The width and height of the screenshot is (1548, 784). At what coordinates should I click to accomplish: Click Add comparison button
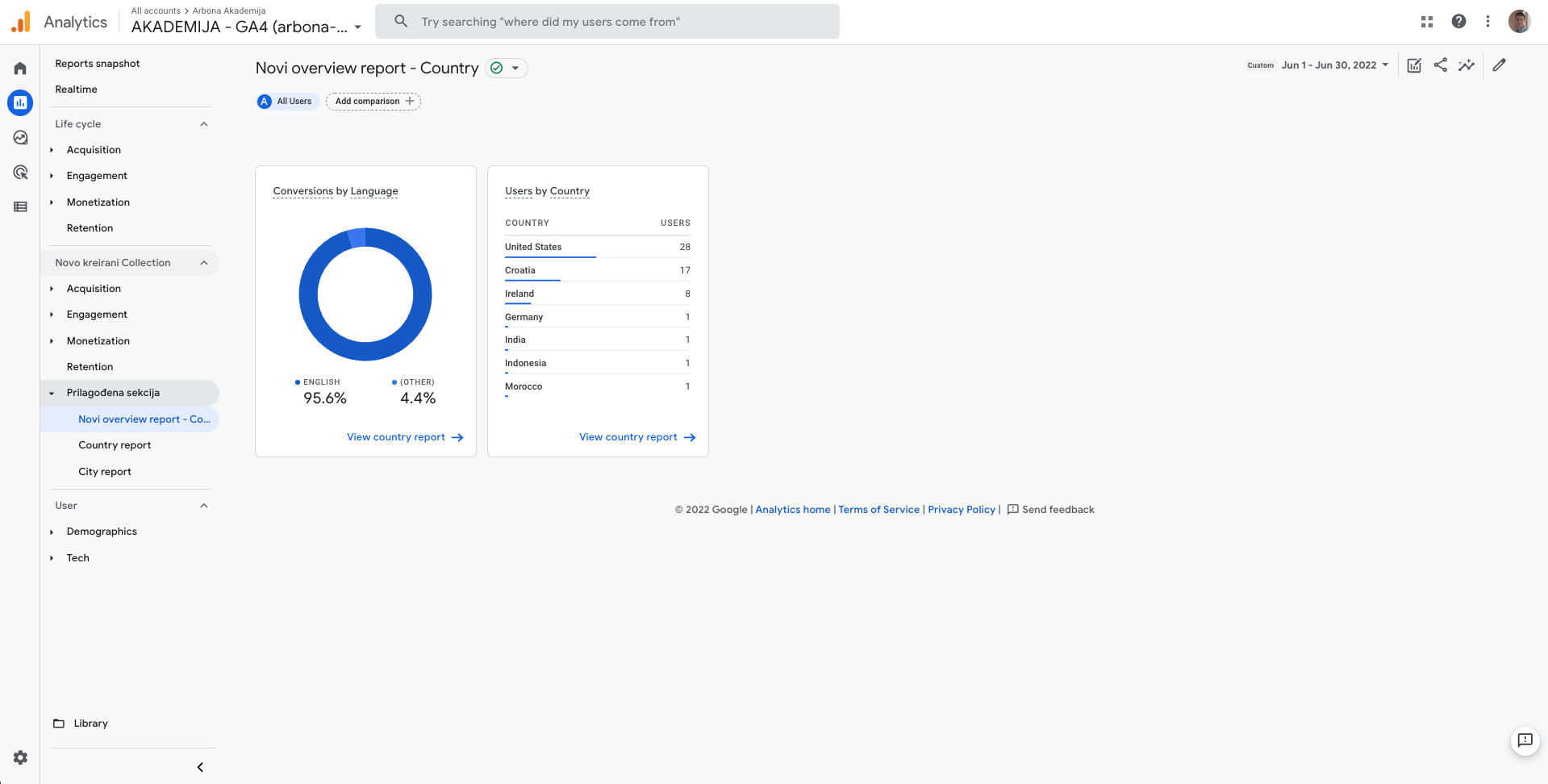click(x=373, y=102)
